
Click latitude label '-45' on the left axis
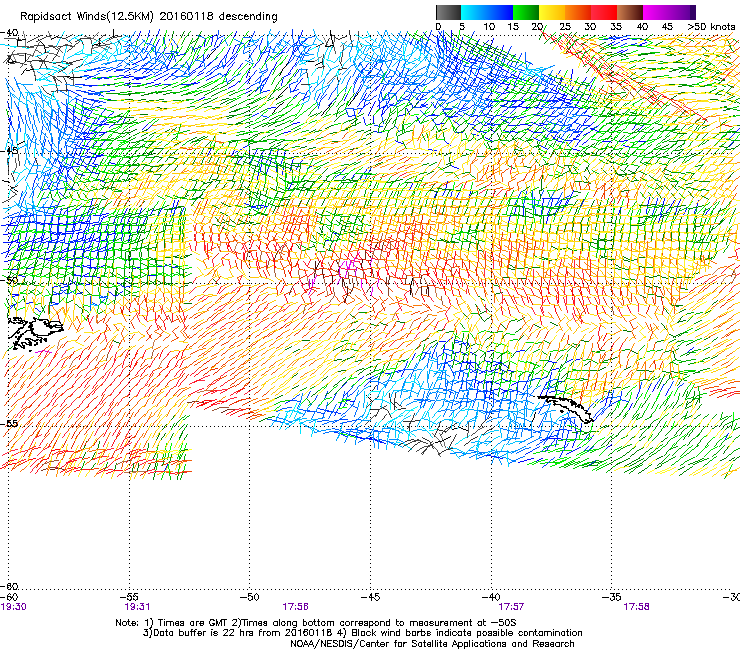pyautogui.click(x=9, y=151)
